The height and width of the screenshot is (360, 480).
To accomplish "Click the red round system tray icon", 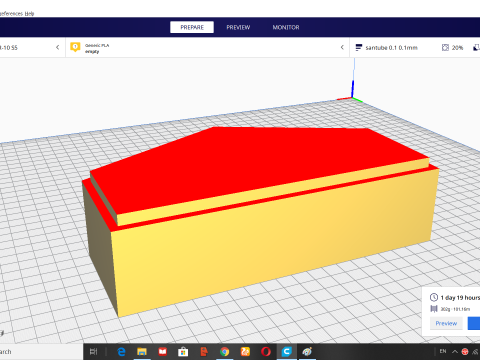I will [465, 352].
